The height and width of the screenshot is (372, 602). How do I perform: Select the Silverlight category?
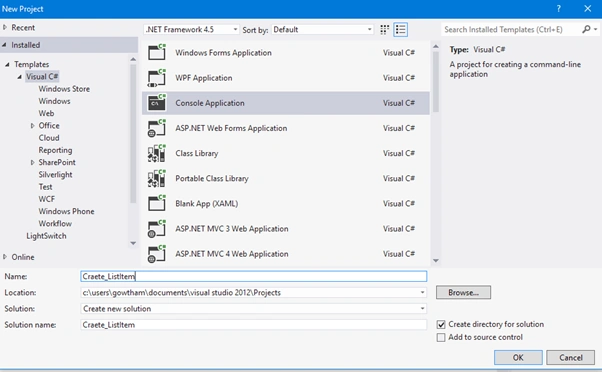(55, 175)
